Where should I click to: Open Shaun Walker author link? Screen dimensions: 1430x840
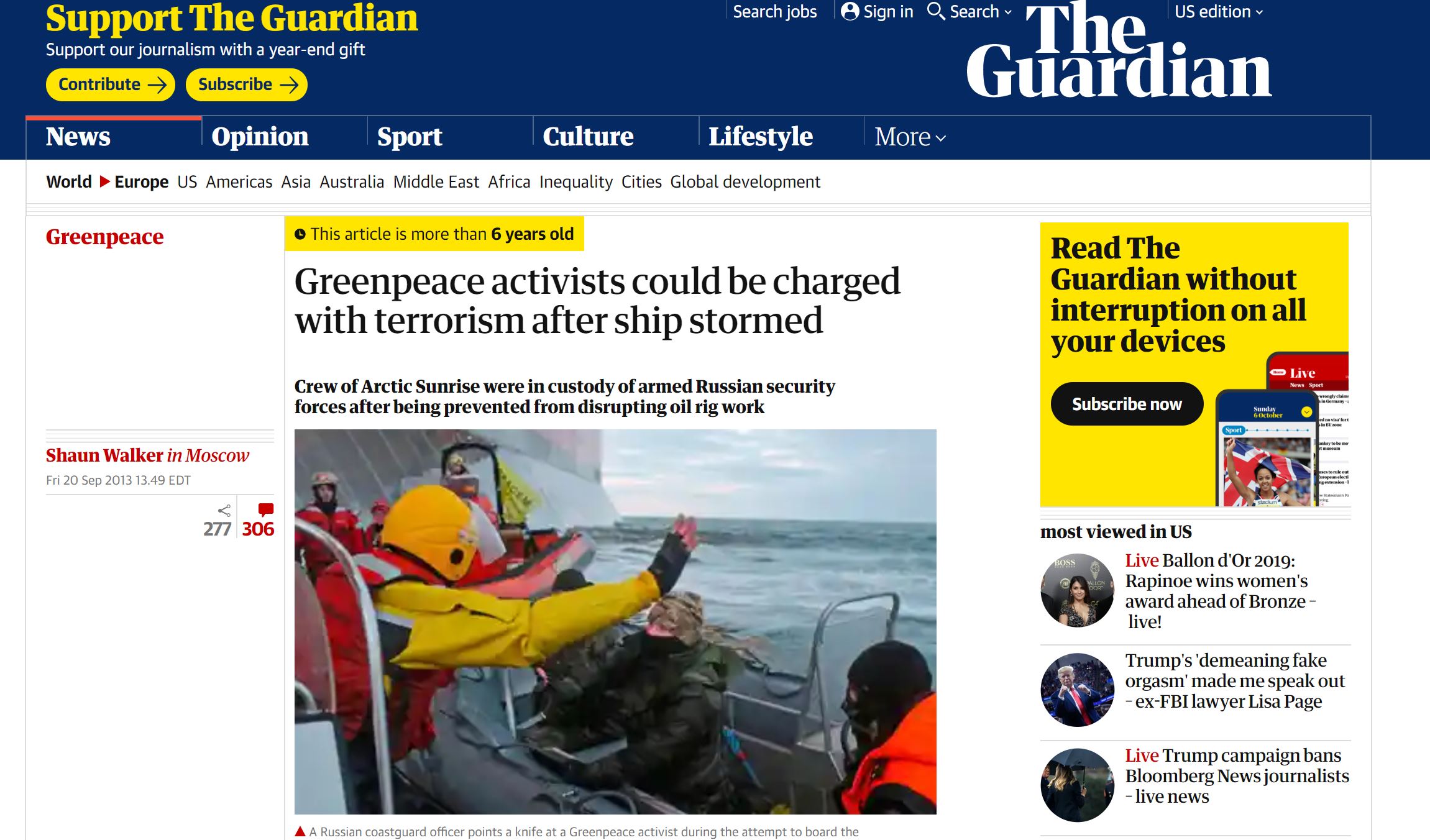(104, 455)
